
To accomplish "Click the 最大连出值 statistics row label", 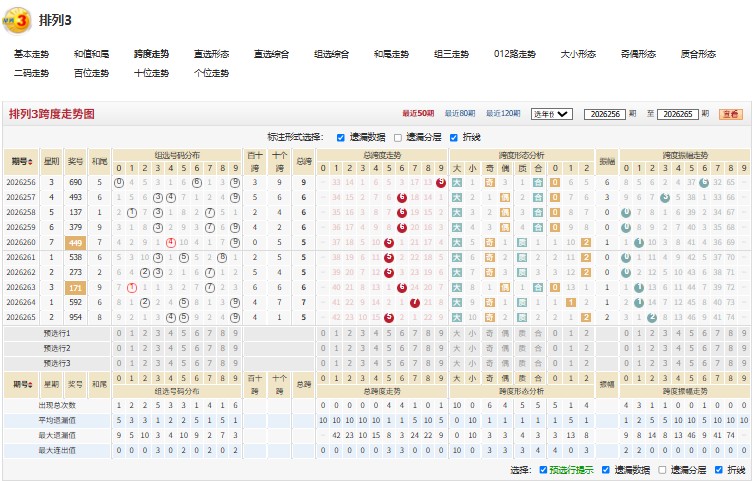I will pyautogui.click(x=57, y=451).
